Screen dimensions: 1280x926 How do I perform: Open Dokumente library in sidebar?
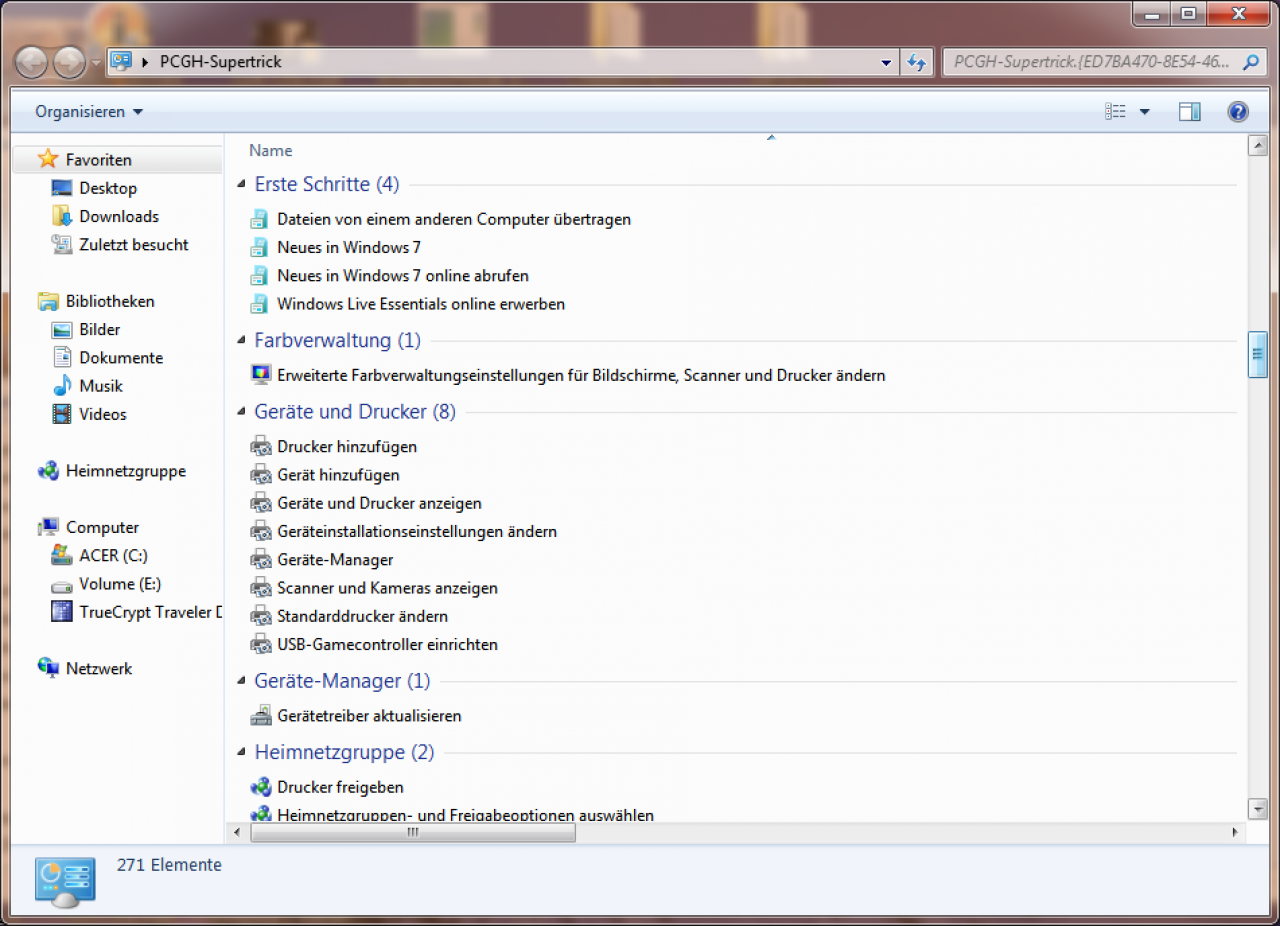click(121, 358)
